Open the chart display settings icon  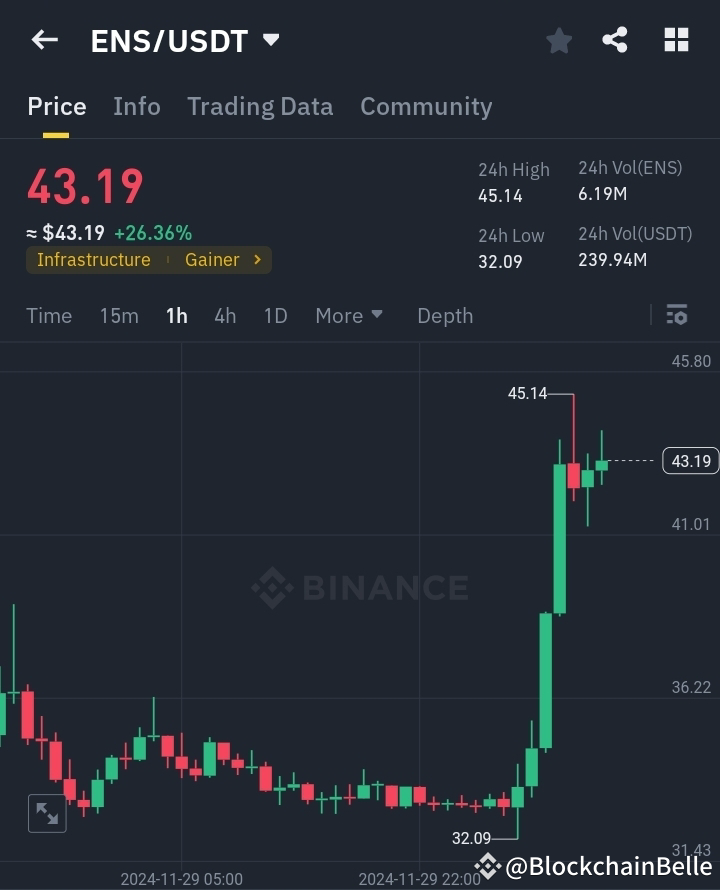[x=677, y=315]
